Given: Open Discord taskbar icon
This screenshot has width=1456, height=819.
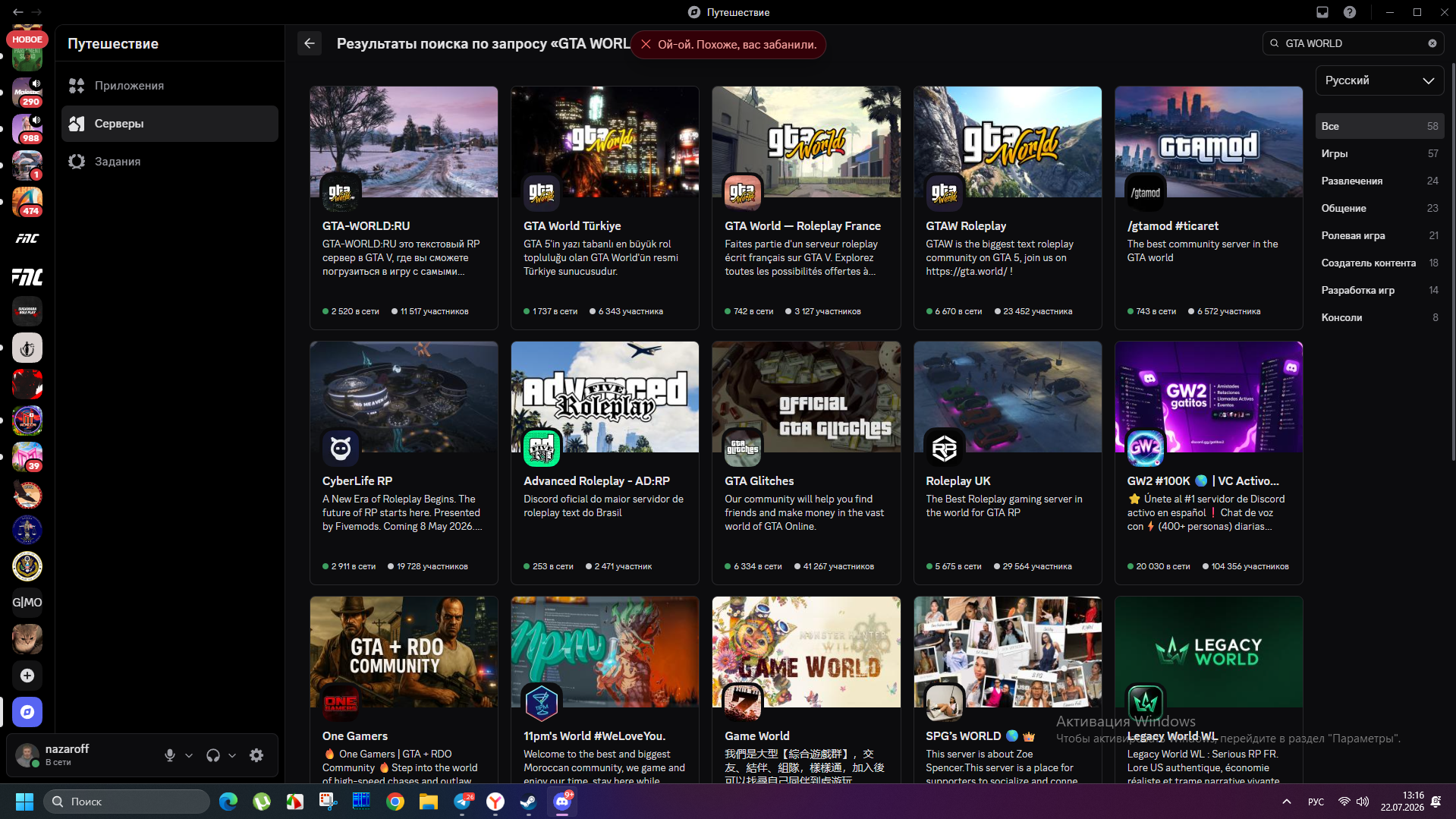Looking at the screenshot, I should click(x=562, y=802).
